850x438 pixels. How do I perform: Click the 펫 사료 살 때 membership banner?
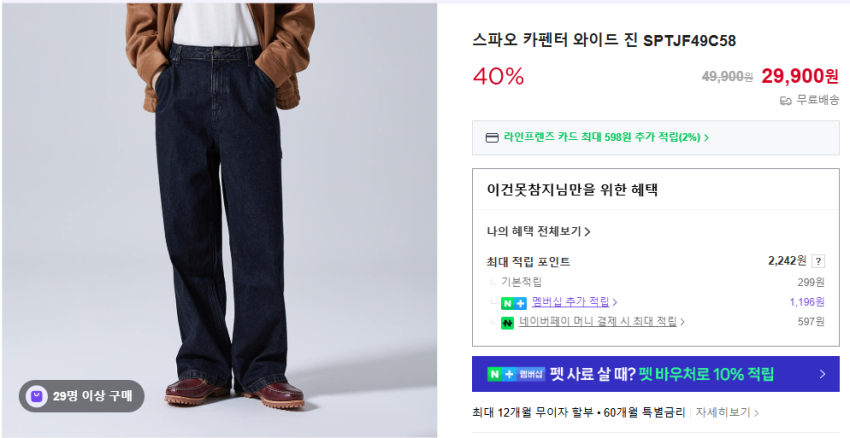(655, 374)
